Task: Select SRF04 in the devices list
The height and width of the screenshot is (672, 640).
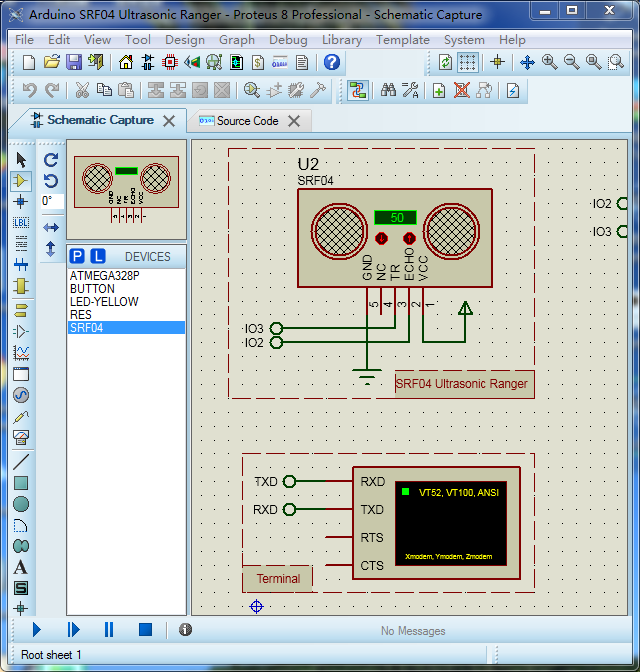Action: pos(126,328)
